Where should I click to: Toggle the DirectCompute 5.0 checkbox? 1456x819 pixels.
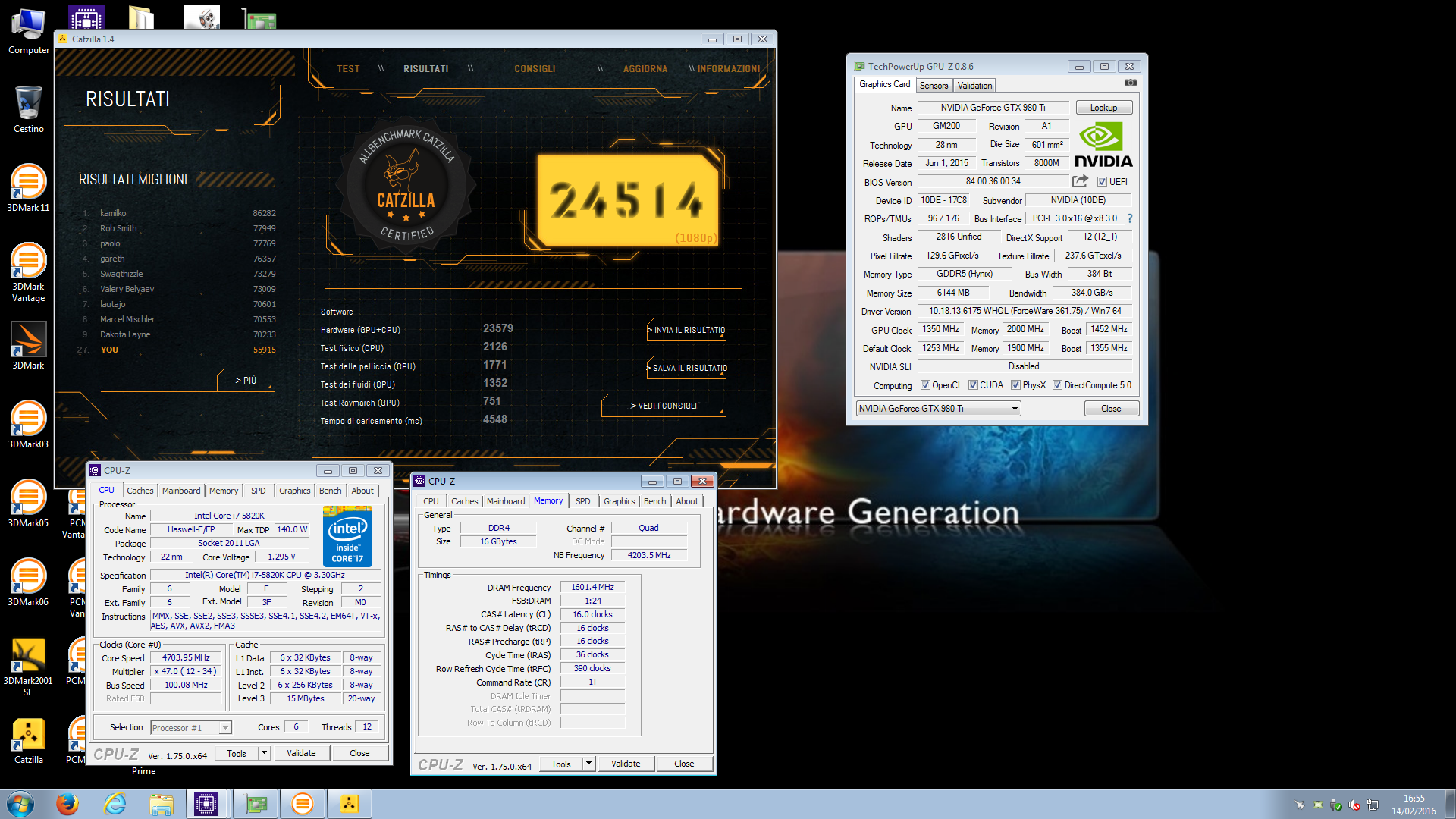pyautogui.click(x=1057, y=385)
